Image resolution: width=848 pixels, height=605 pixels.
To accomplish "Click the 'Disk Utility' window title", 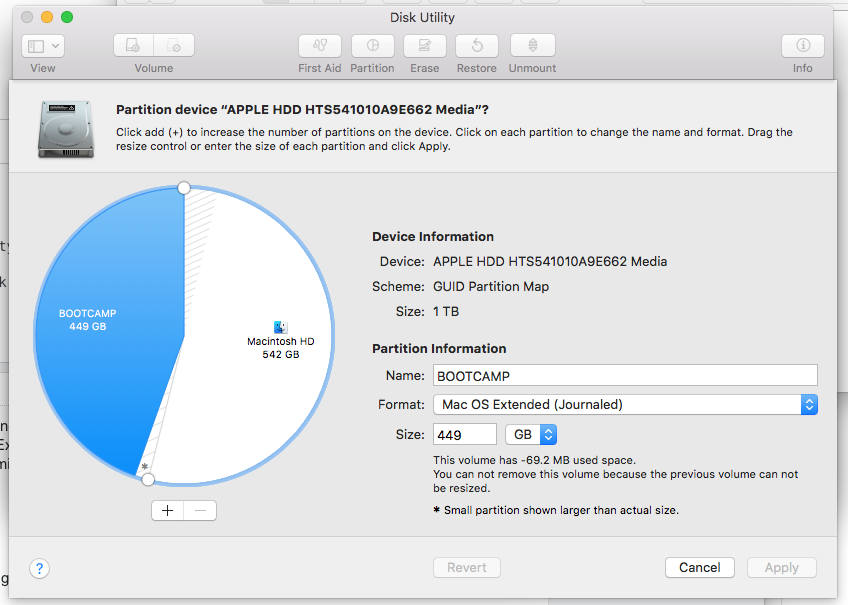I will [x=422, y=17].
